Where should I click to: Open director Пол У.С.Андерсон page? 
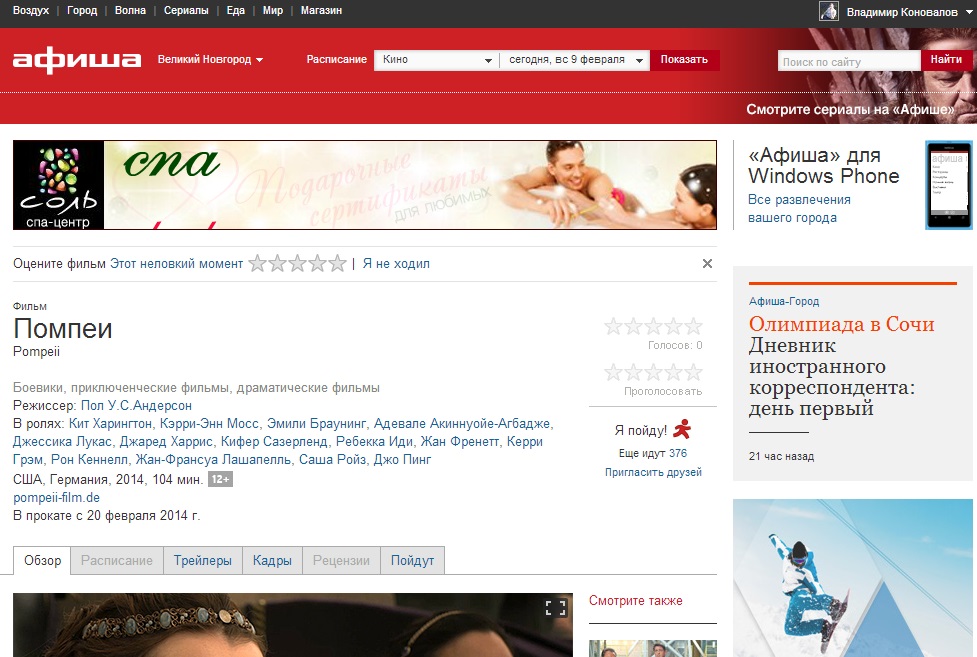tap(136, 406)
